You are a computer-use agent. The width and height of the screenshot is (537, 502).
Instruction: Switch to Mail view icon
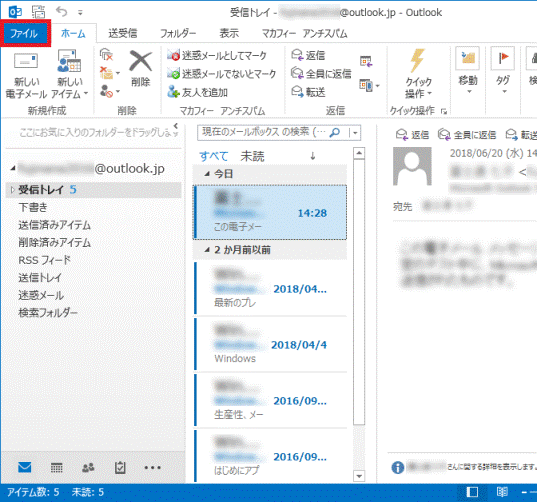pyautogui.click(x=25, y=467)
